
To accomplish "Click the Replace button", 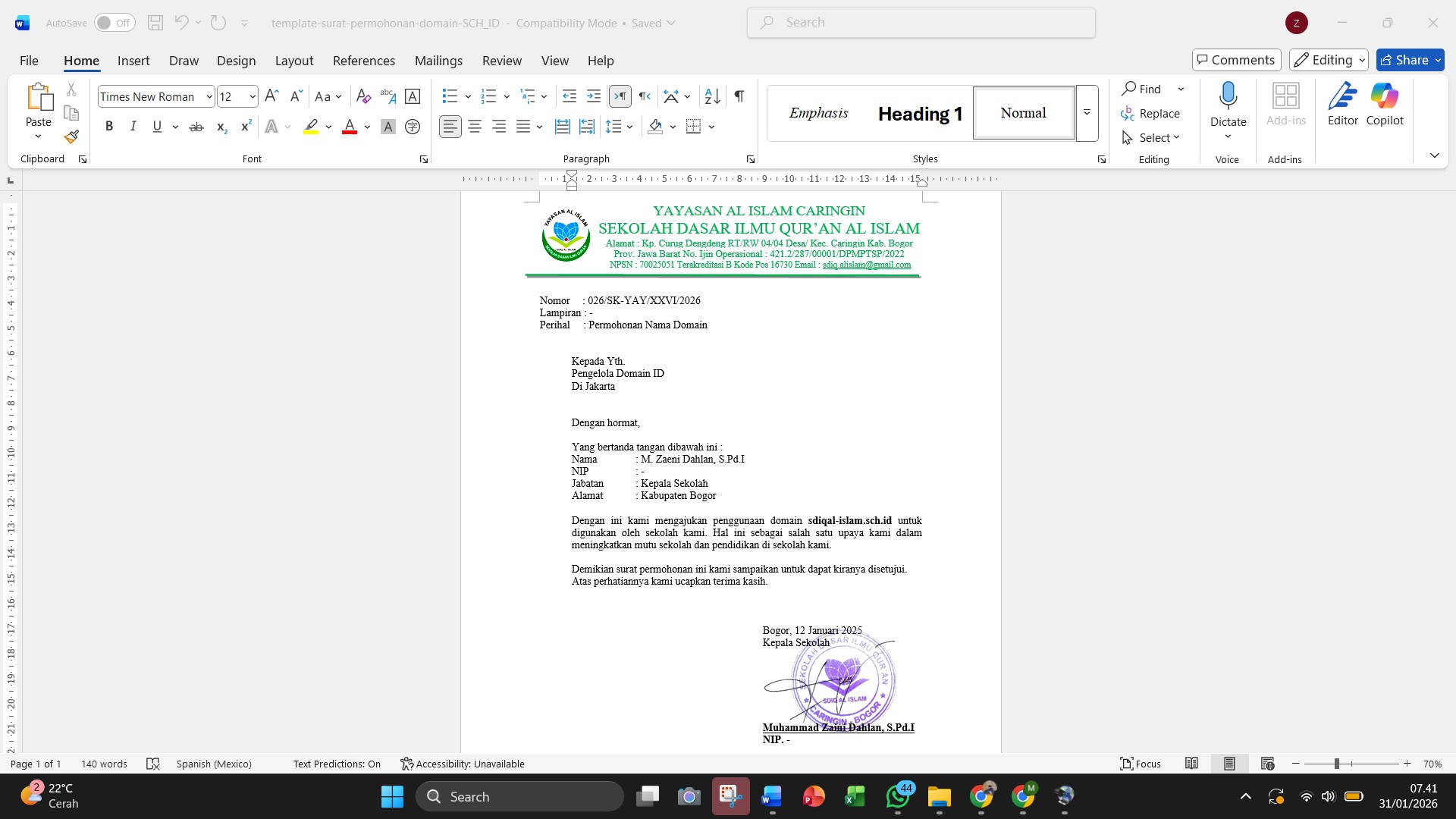I will tap(1150, 113).
